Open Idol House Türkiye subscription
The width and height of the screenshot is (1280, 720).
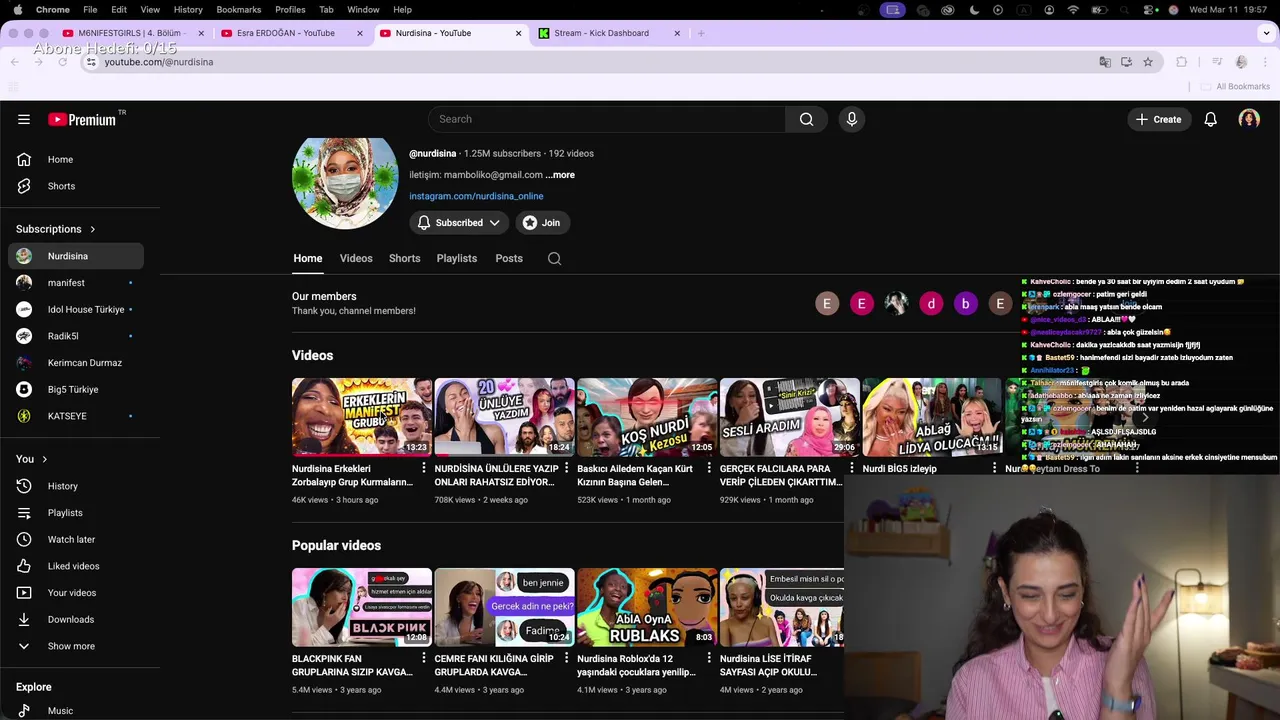coord(76,309)
